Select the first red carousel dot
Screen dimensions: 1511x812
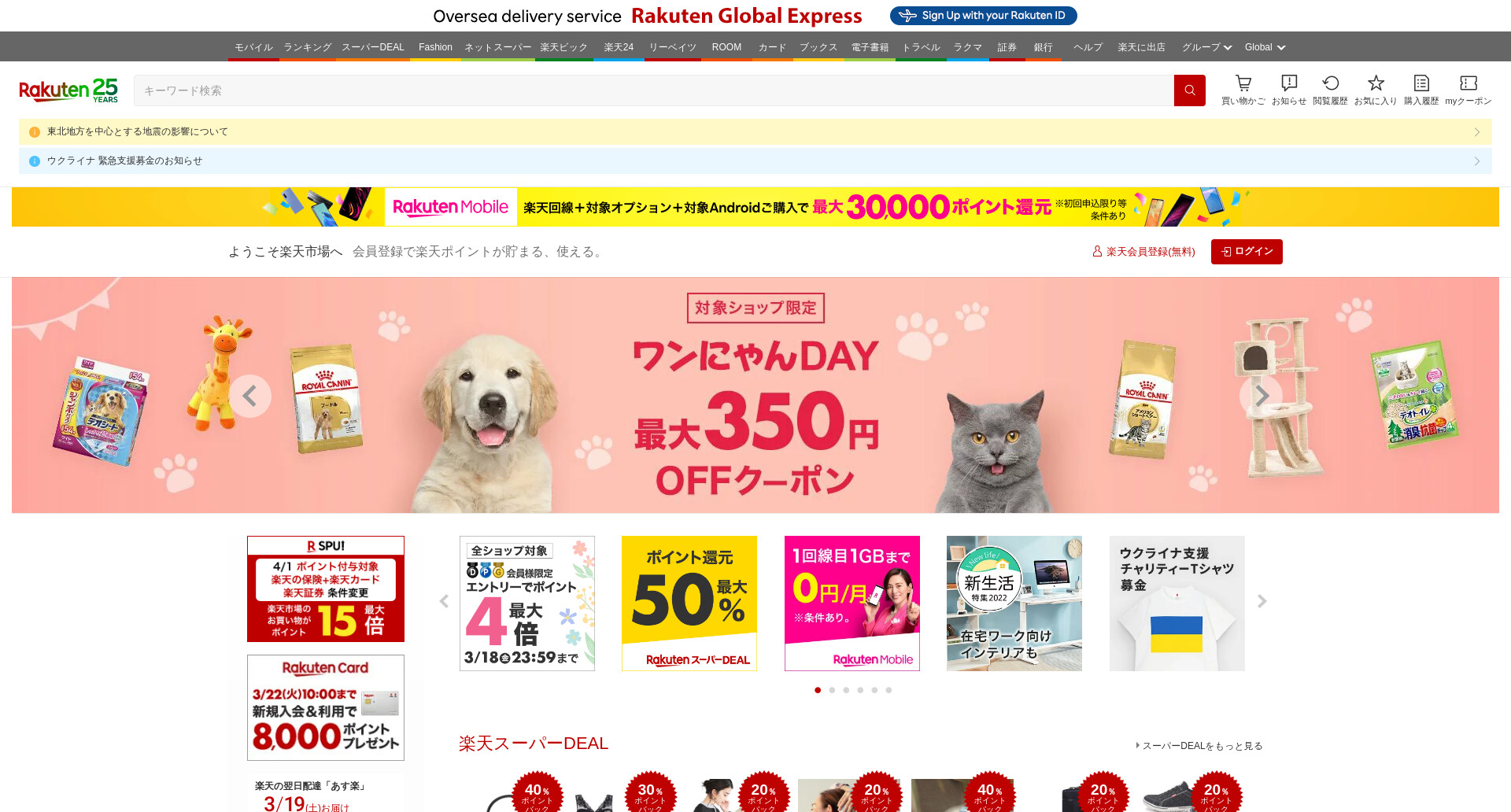click(818, 690)
